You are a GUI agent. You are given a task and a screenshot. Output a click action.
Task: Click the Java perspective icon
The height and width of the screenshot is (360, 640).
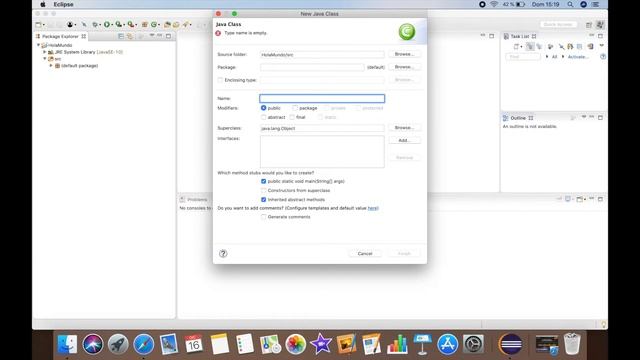point(600,25)
